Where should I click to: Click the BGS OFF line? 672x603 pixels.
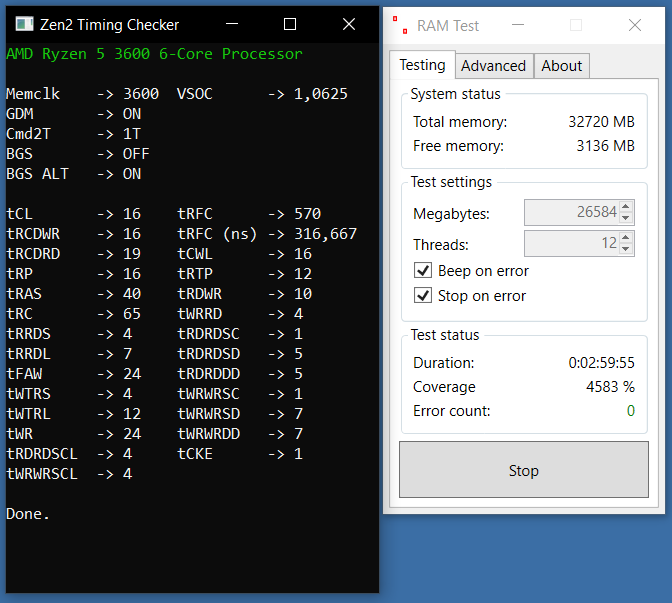[x=78, y=154]
